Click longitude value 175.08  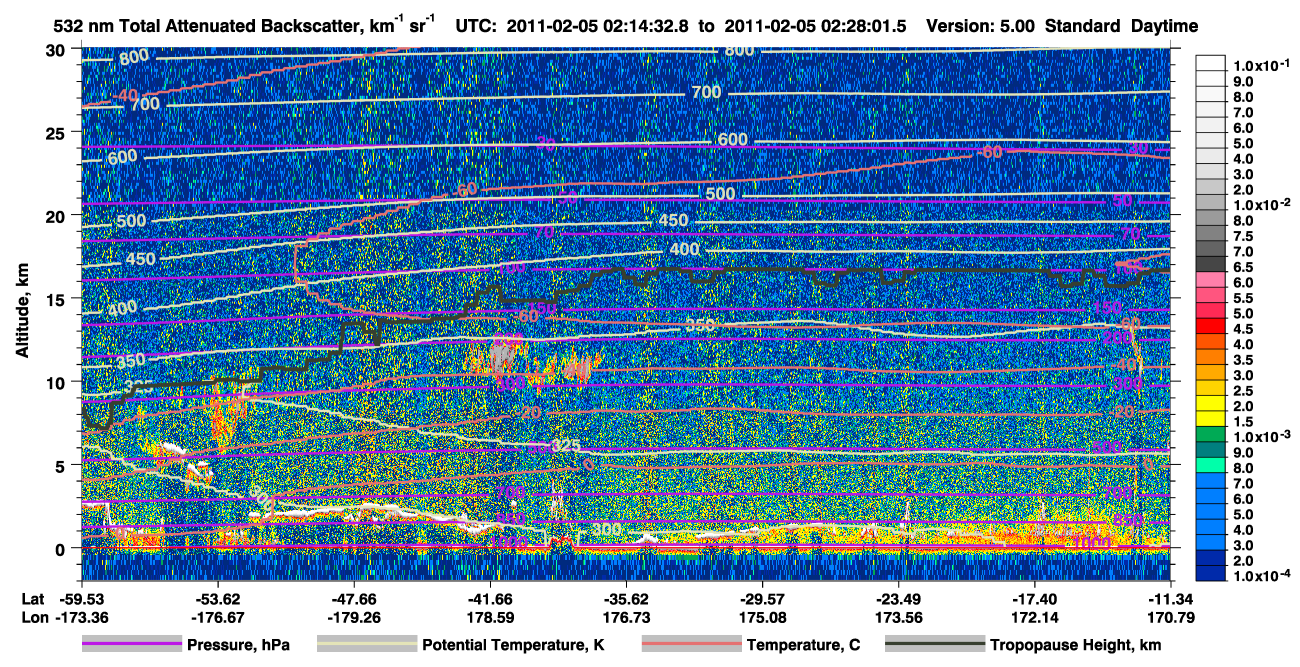coord(762,617)
